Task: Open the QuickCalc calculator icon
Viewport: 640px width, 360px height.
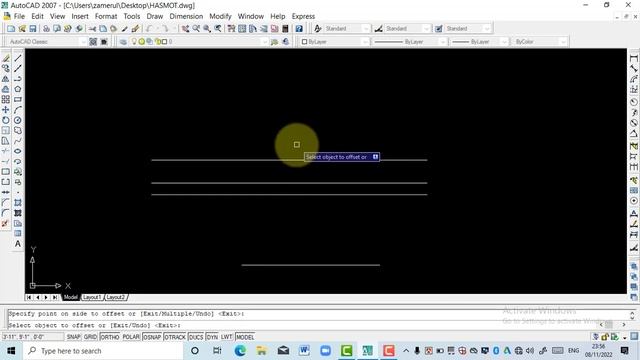Action: tap(285, 29)
